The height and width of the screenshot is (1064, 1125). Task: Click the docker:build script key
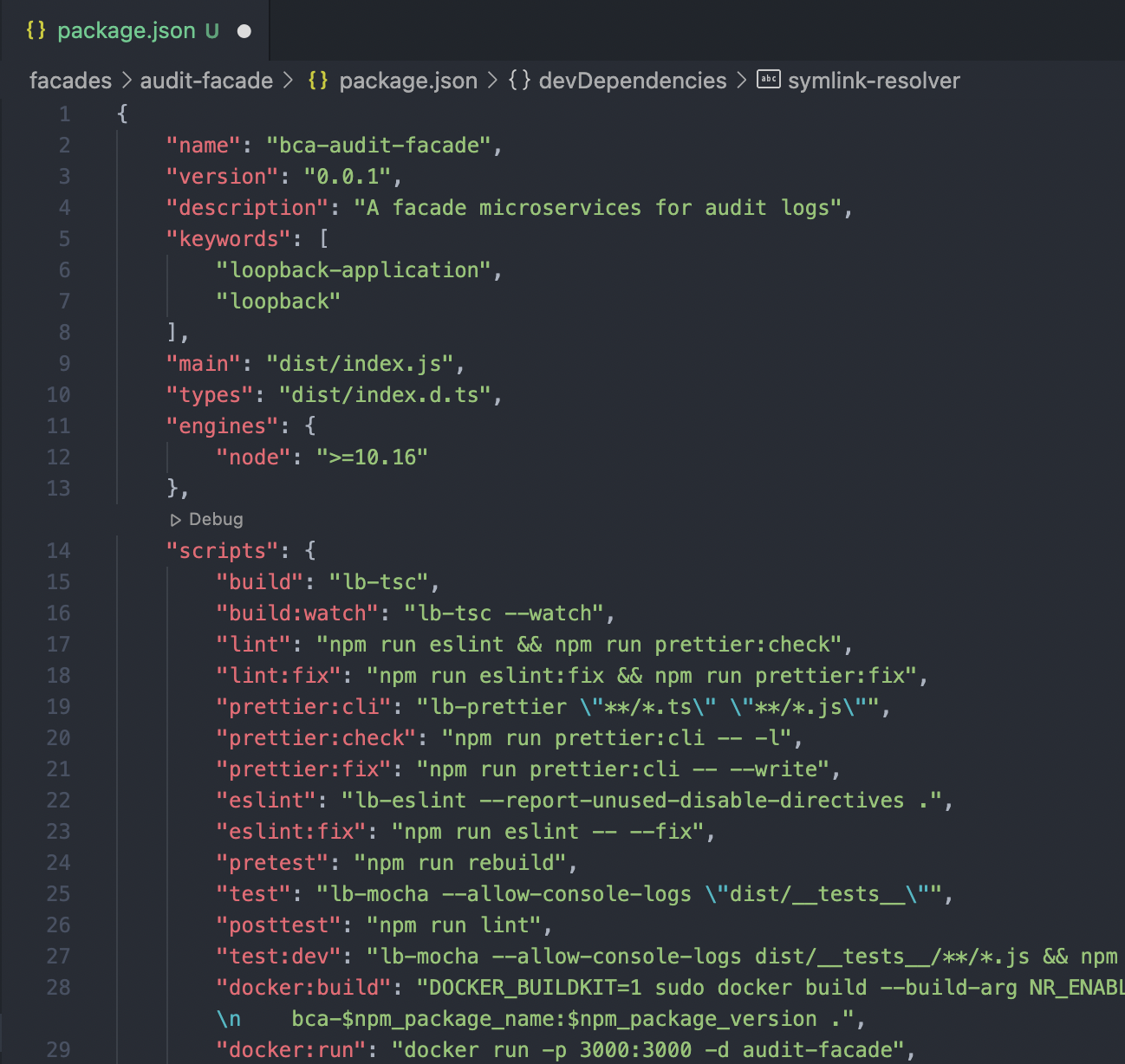[302, 987]
